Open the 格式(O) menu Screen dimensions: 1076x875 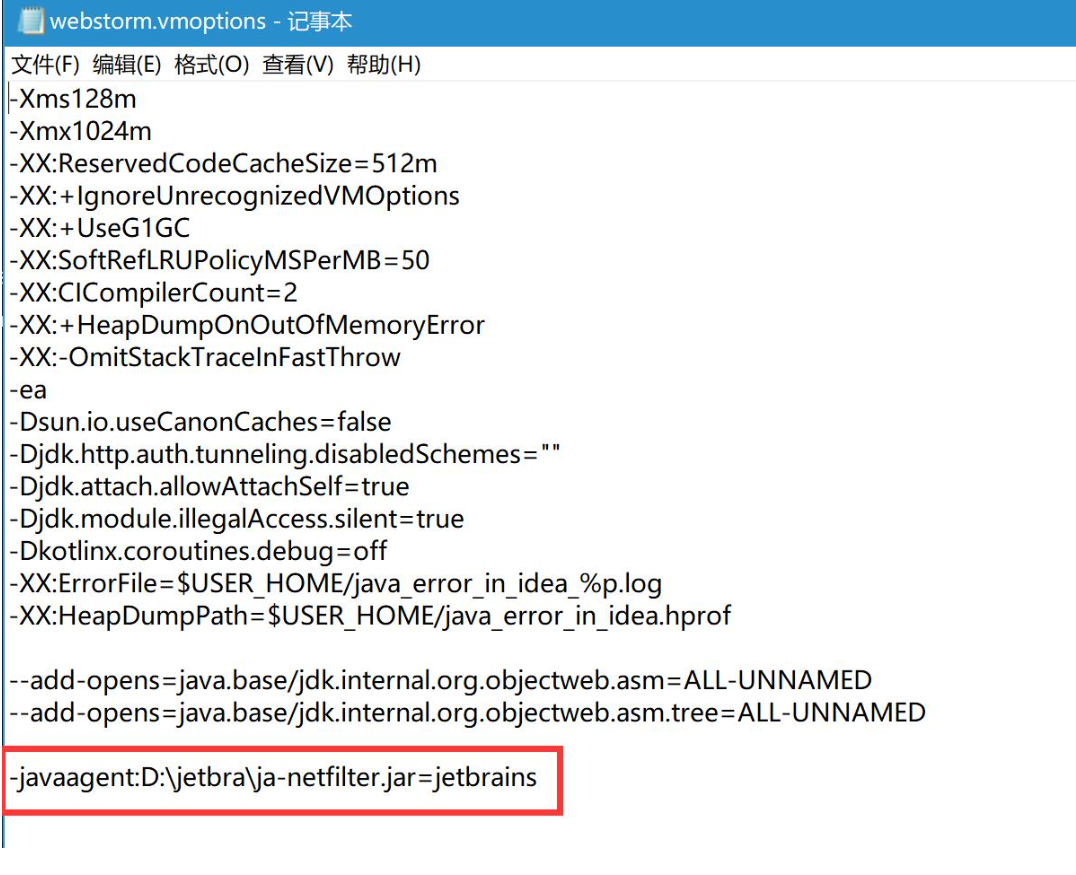click(x=211, y=65)
